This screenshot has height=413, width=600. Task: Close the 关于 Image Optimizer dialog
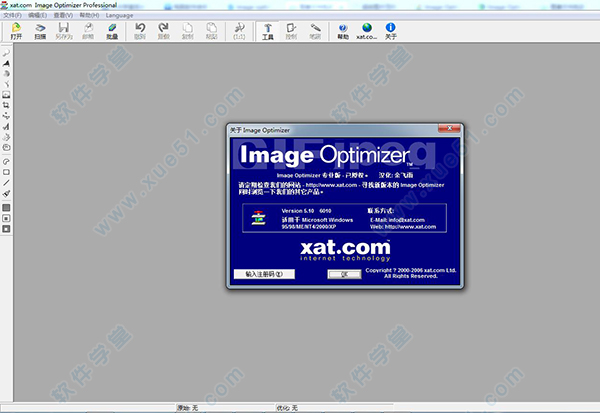pos(449,128)
